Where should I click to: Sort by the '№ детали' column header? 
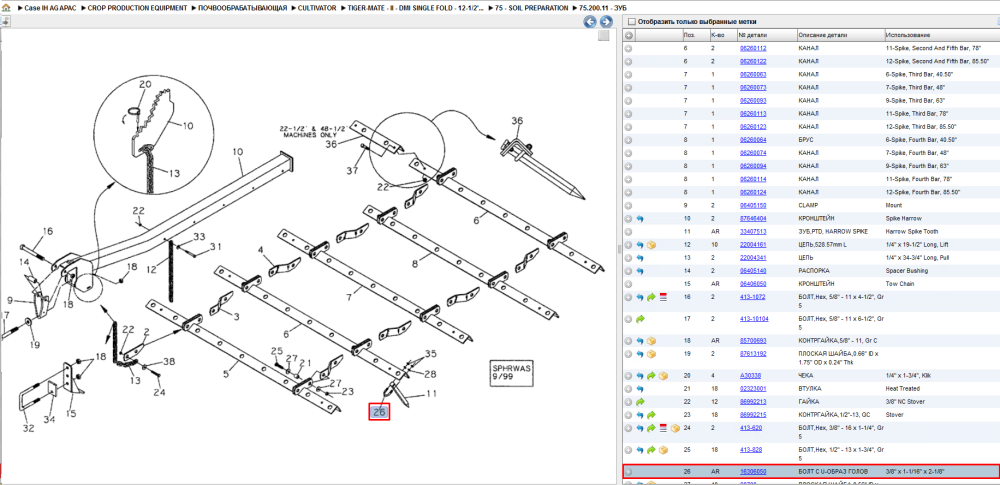coord(767,34)
